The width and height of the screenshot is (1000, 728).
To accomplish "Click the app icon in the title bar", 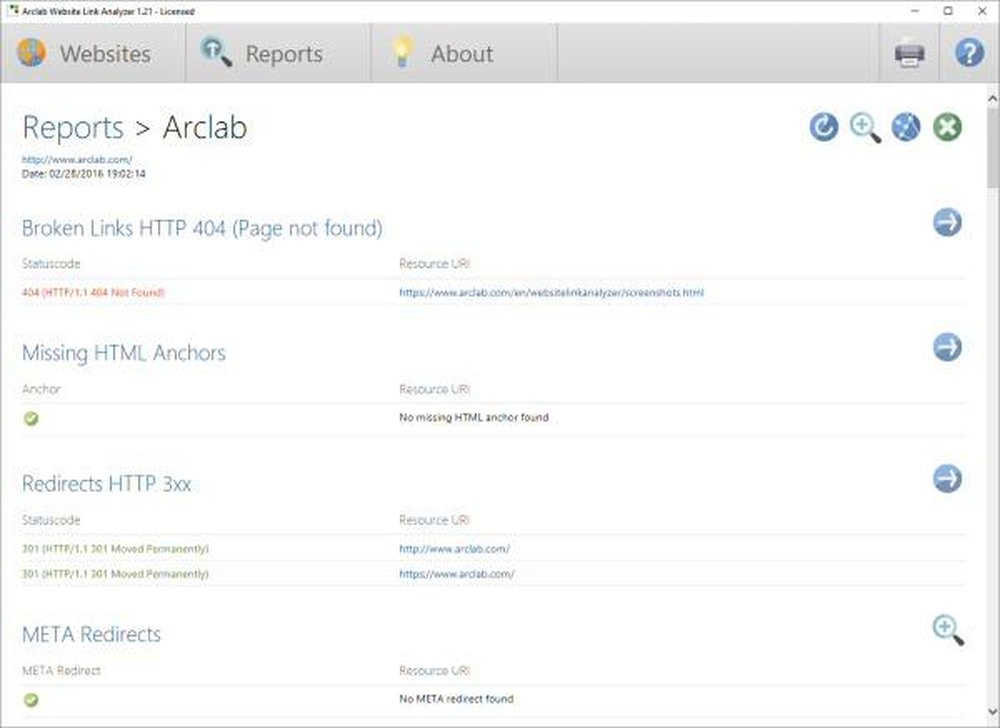I will (x=13, y=10).
